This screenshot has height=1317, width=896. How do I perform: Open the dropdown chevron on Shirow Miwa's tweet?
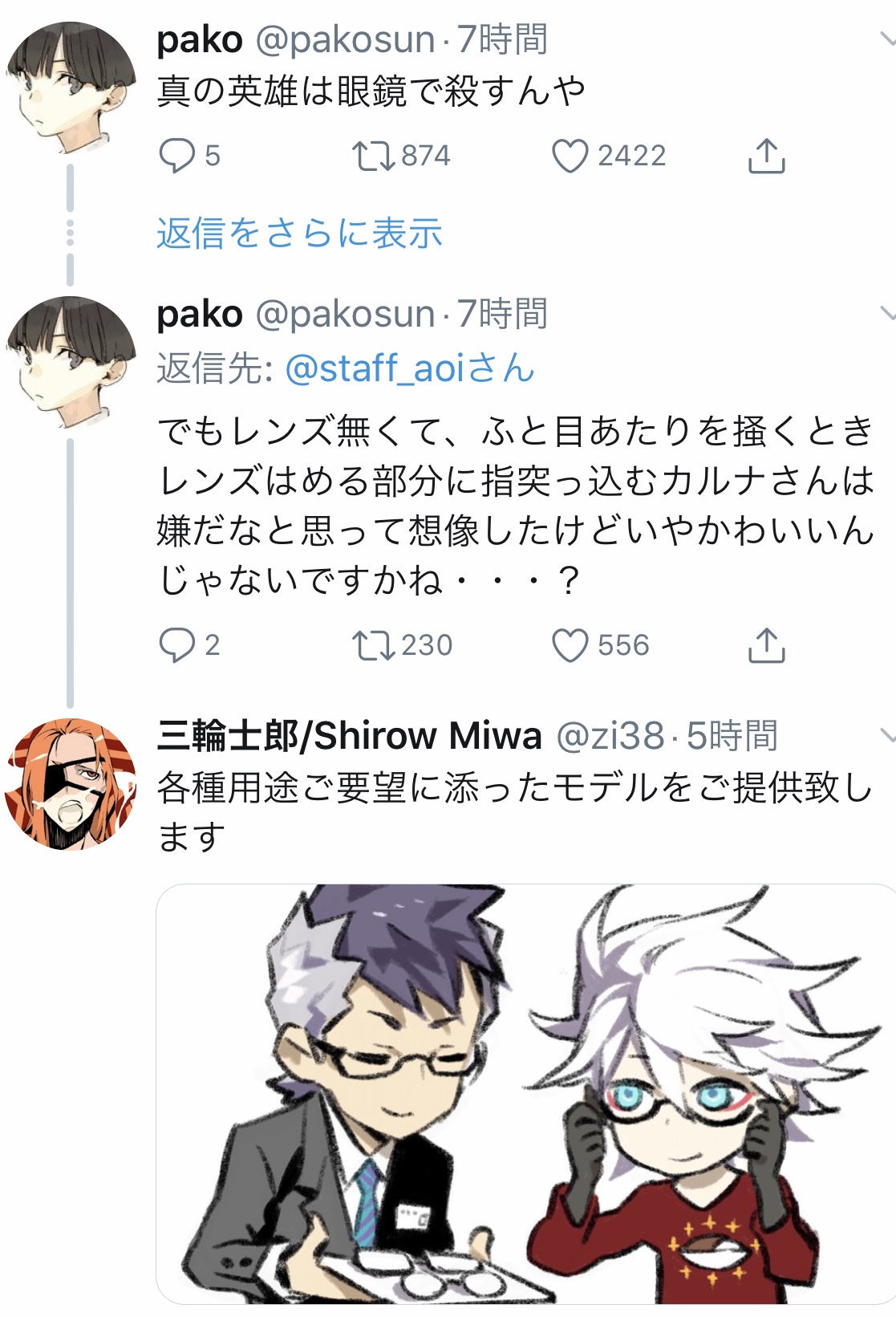886,734
